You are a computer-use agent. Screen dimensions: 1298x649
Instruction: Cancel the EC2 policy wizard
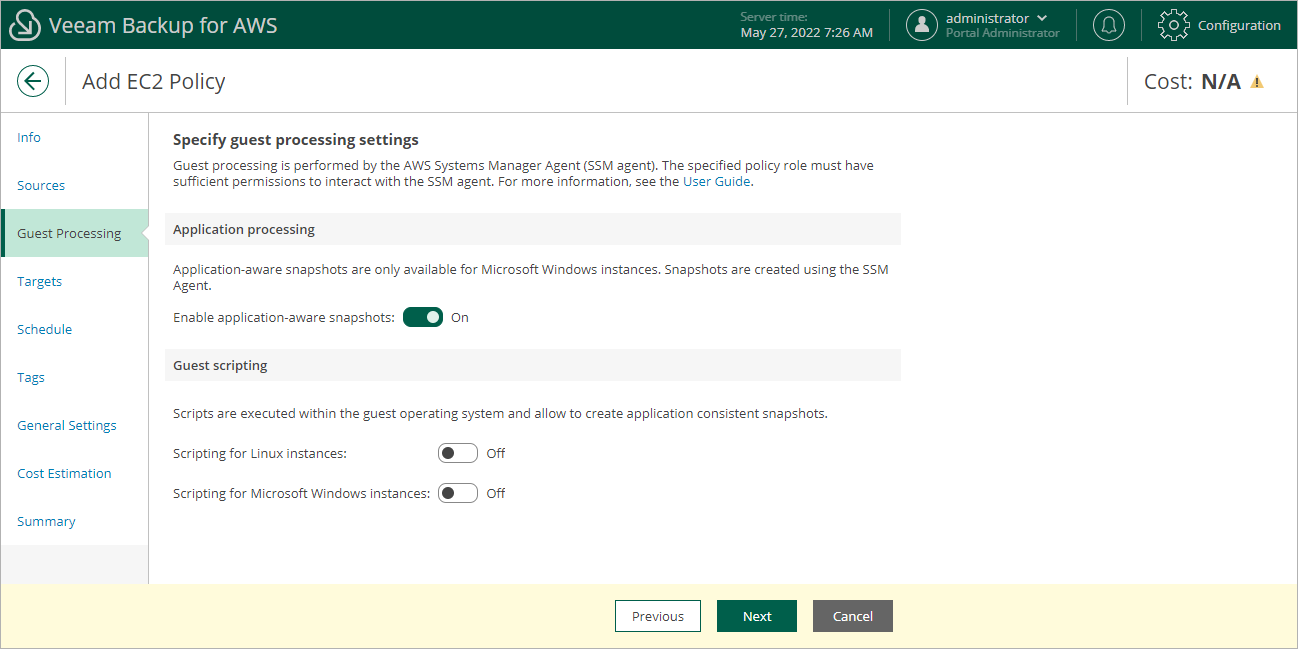(x=853, y=616)
